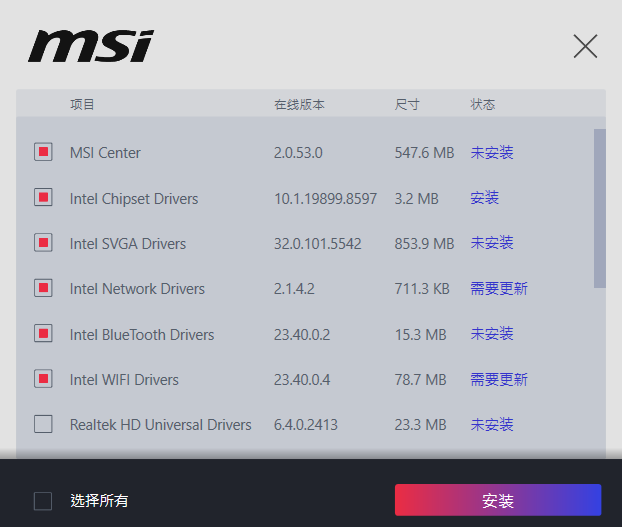The width and height of the screenshot is (622, 527).
Task: Uncheck the Intel SVGA Drivers checkbox
Action: [43, 242]
